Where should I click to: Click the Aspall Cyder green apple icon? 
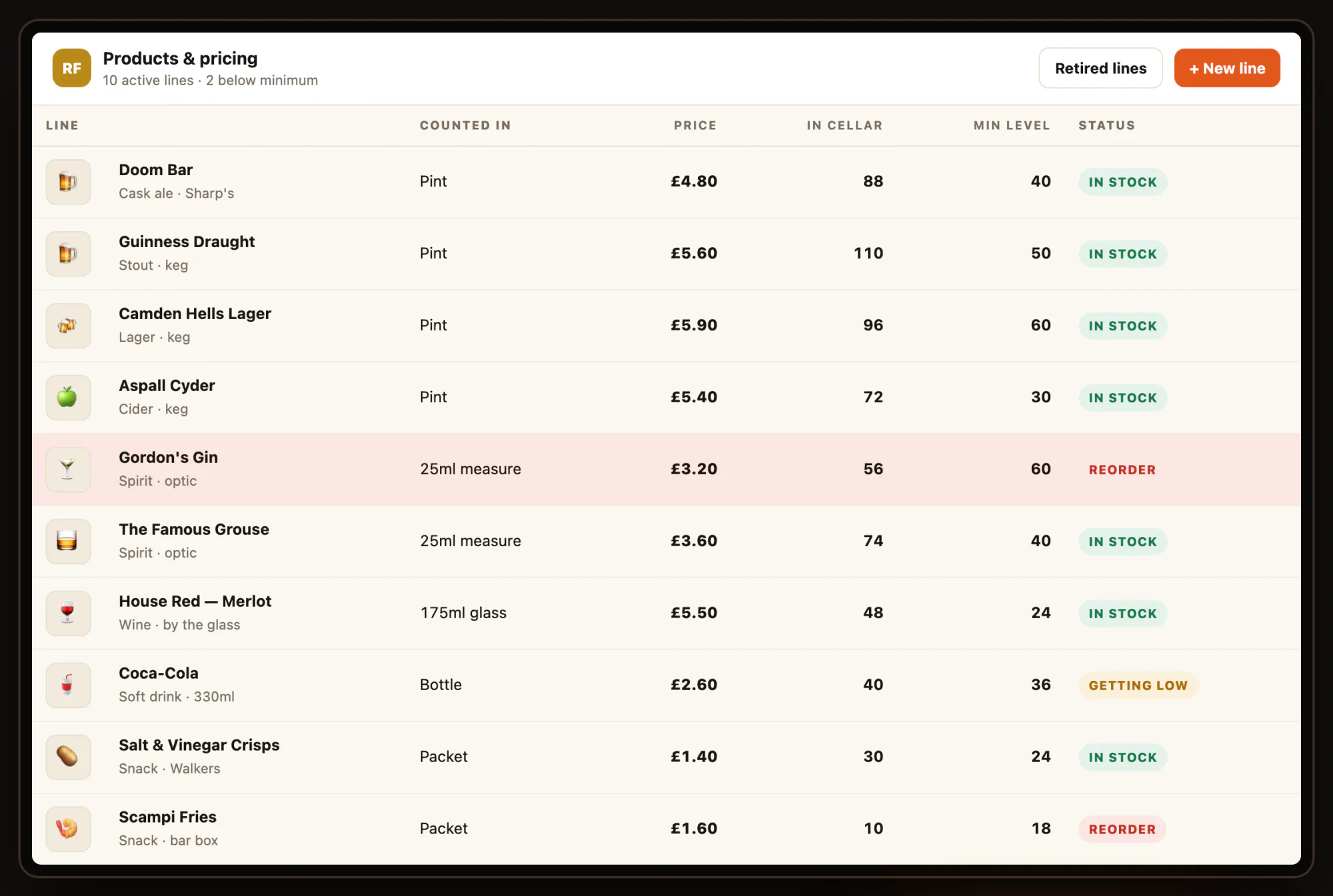[68, 398]
